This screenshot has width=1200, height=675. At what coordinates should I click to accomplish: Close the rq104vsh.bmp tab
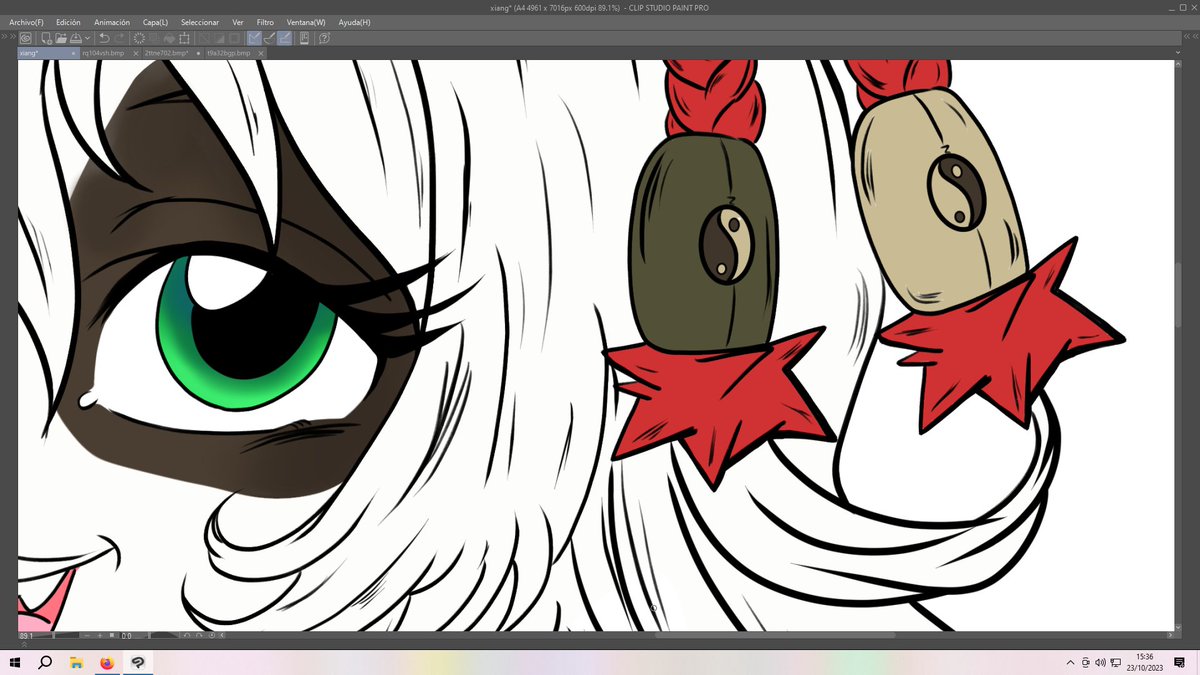[x=135, y=53]
